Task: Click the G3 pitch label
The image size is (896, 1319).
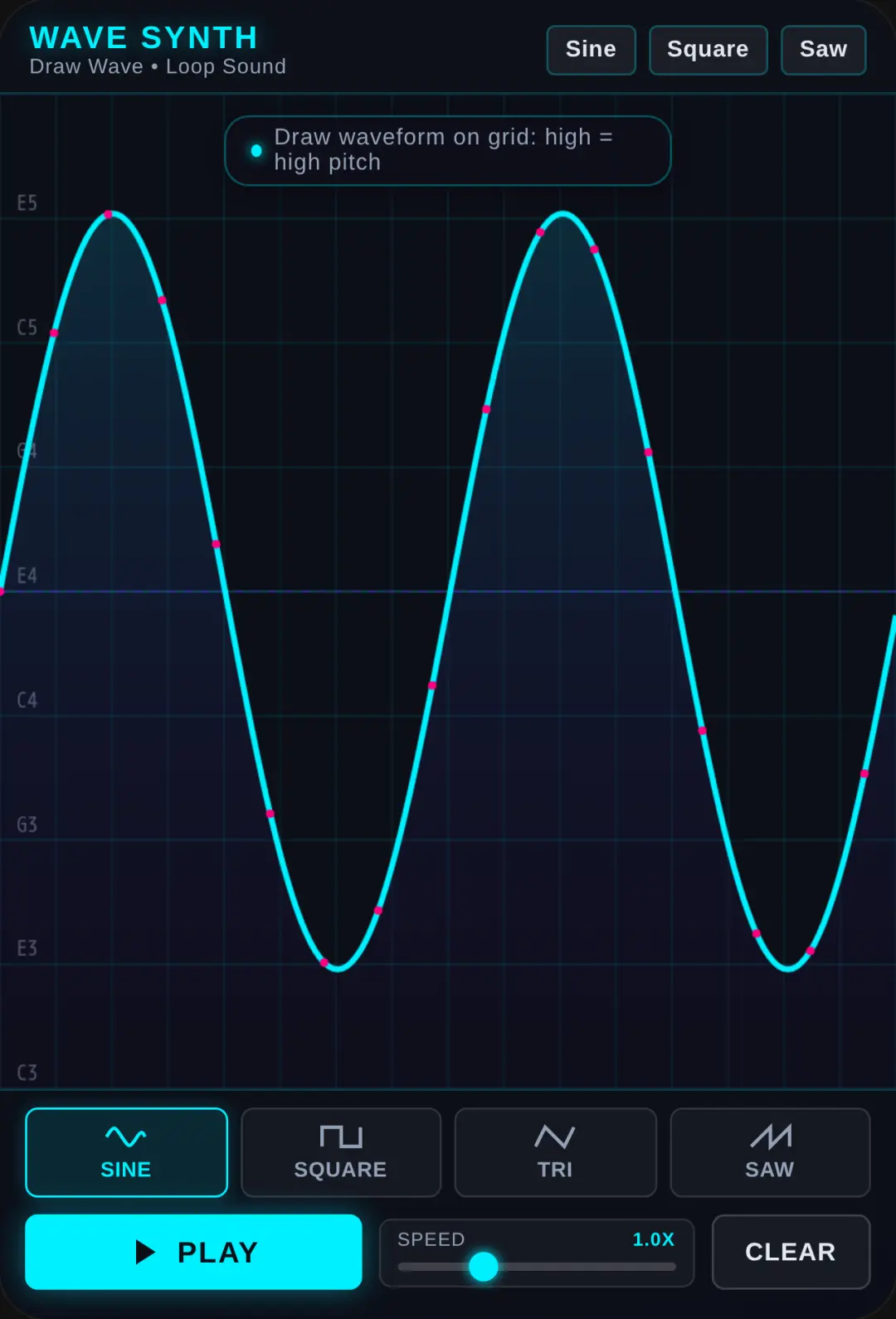Action: tap(27, 825)
